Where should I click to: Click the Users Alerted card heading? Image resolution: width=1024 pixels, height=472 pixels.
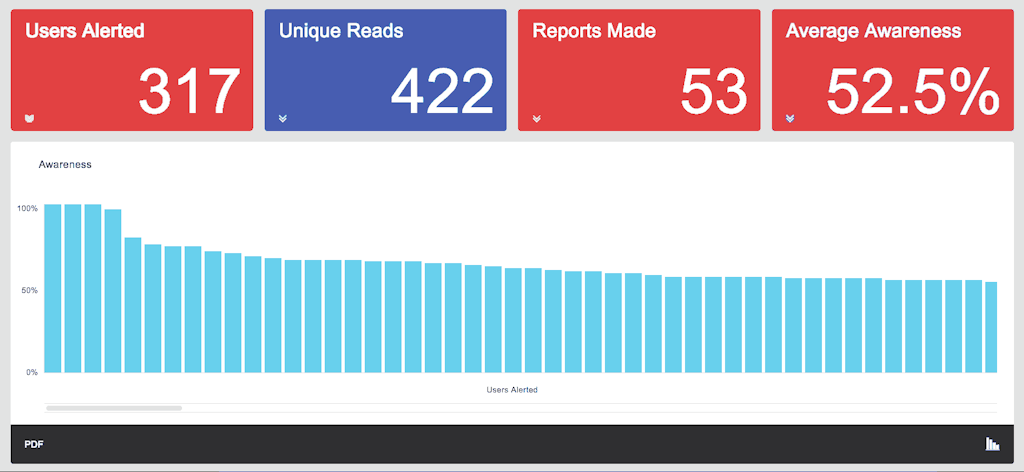[x=85, y=31]
